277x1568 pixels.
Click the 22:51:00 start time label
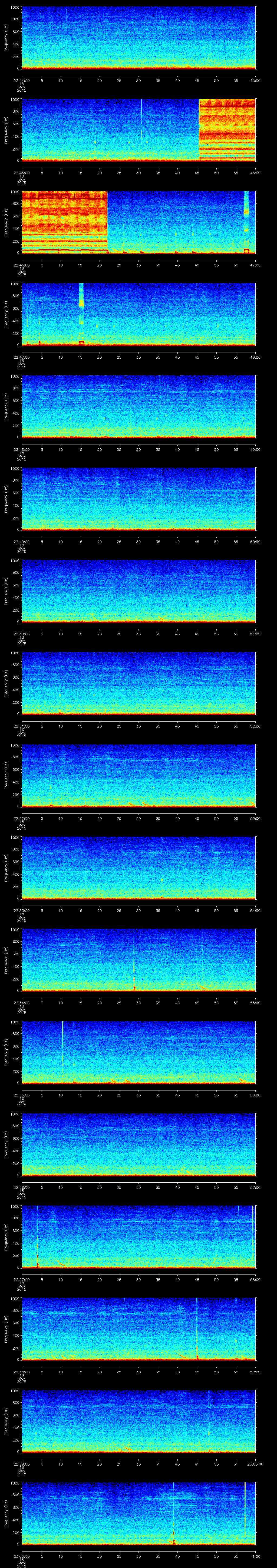click(x=21, y=726)
